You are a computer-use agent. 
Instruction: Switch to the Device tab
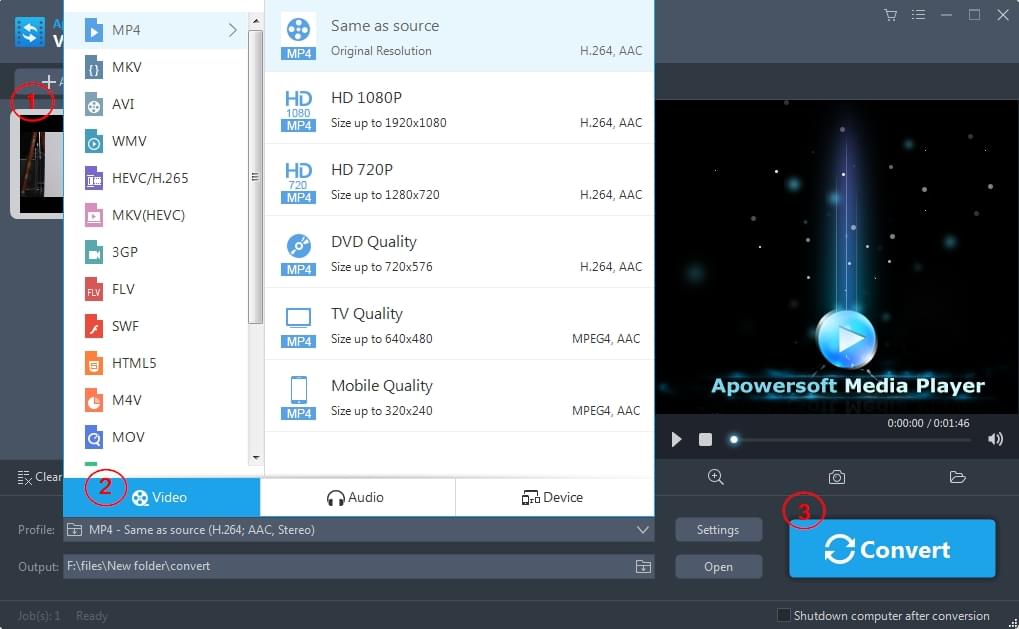[553, 497]
